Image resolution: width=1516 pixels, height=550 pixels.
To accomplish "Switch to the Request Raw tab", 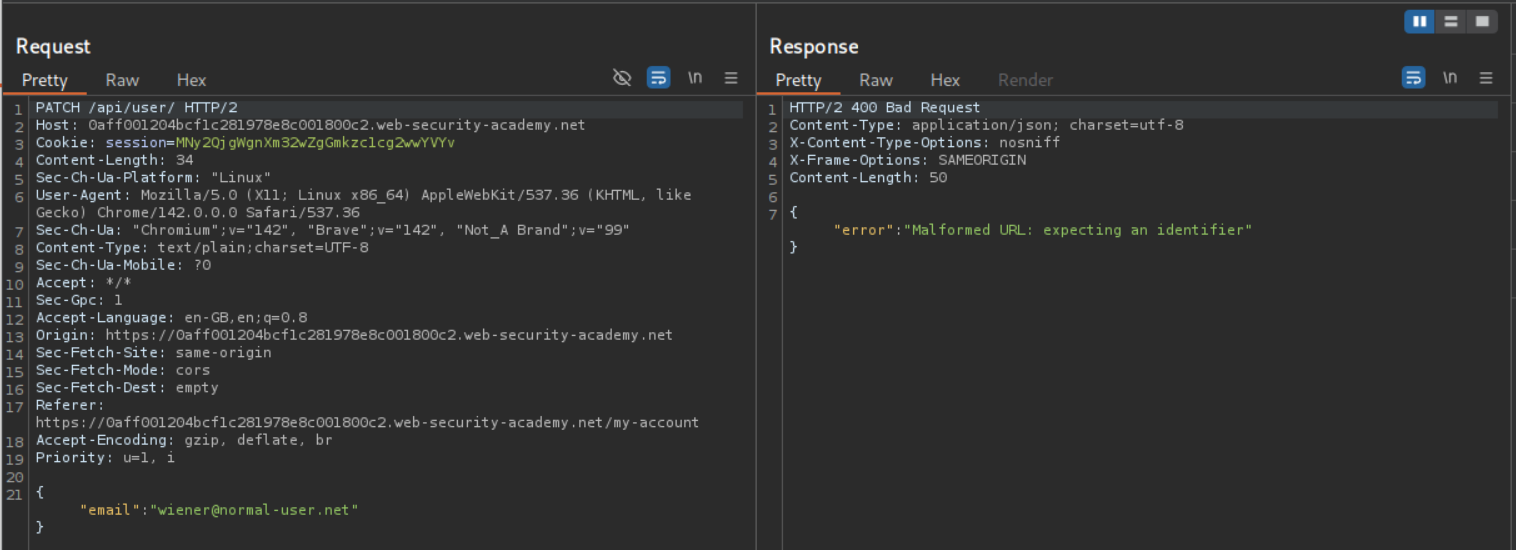I will point(122,80).
